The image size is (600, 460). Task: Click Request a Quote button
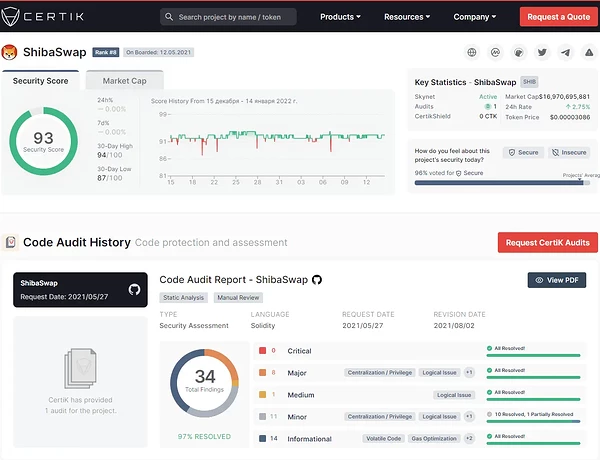point(558,17)
